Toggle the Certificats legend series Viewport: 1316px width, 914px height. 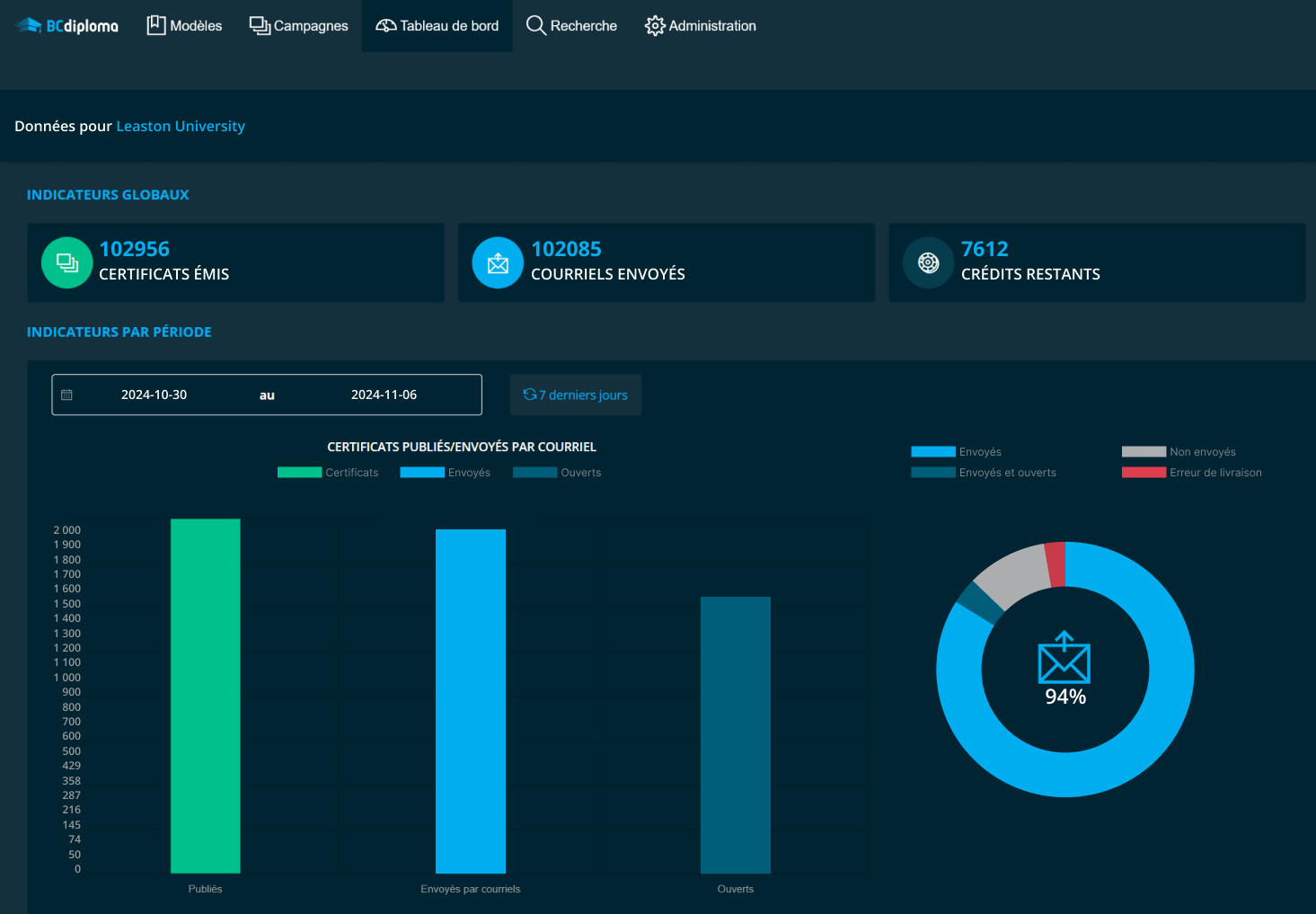[x=328, y=473]
